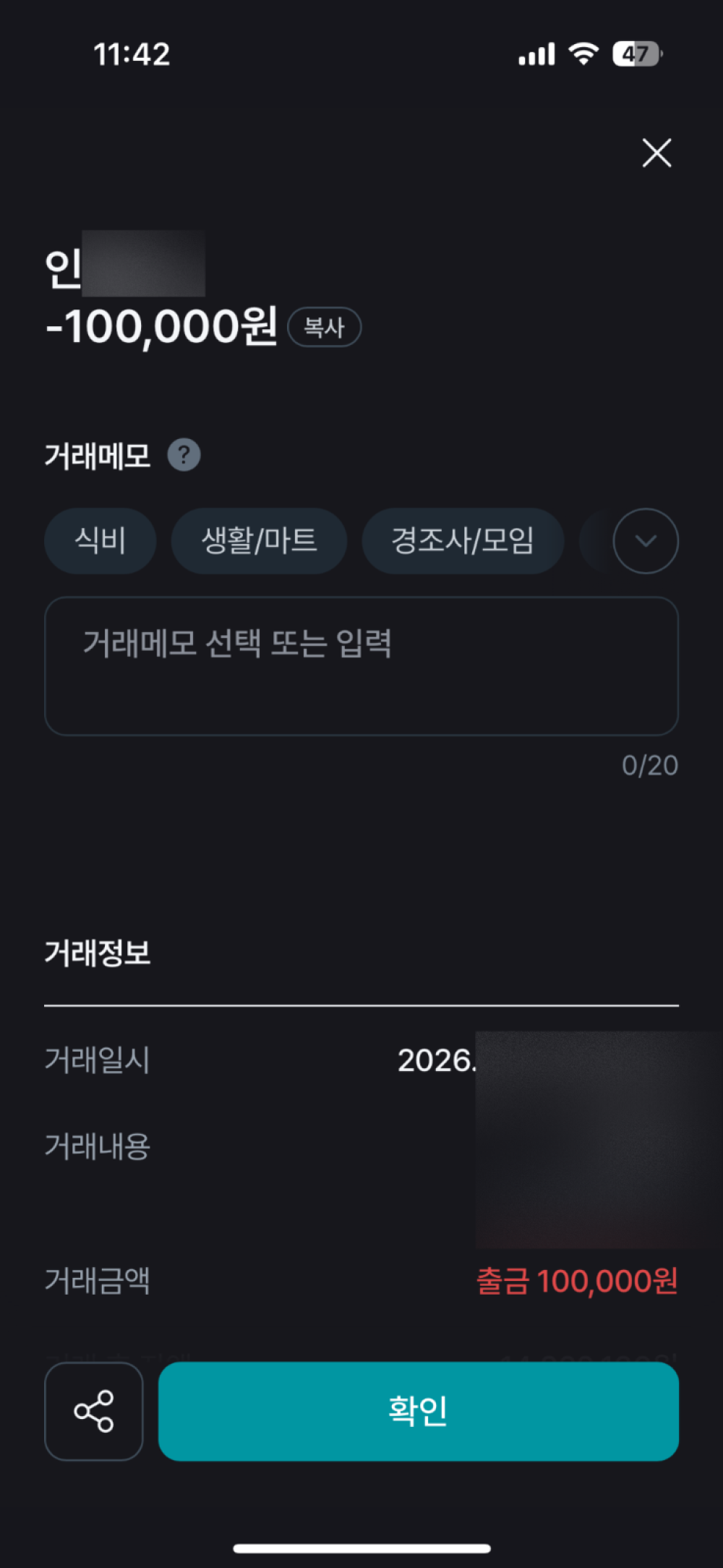Open the 거래메모 help question mark
Image resolution: width=723 pixels, height=1568 pixels.
pos(184,456)
